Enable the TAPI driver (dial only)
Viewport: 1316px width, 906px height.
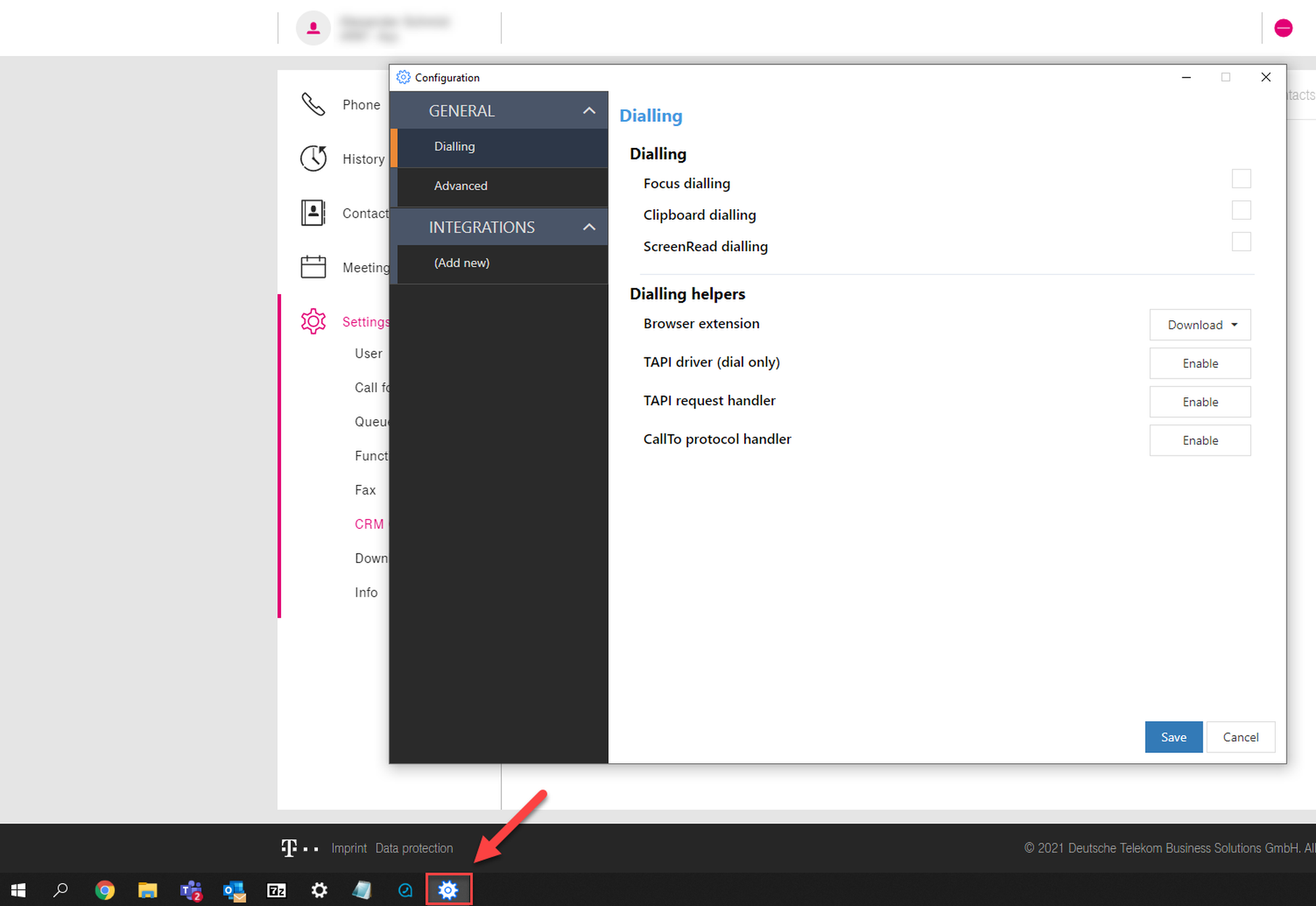1200,363
